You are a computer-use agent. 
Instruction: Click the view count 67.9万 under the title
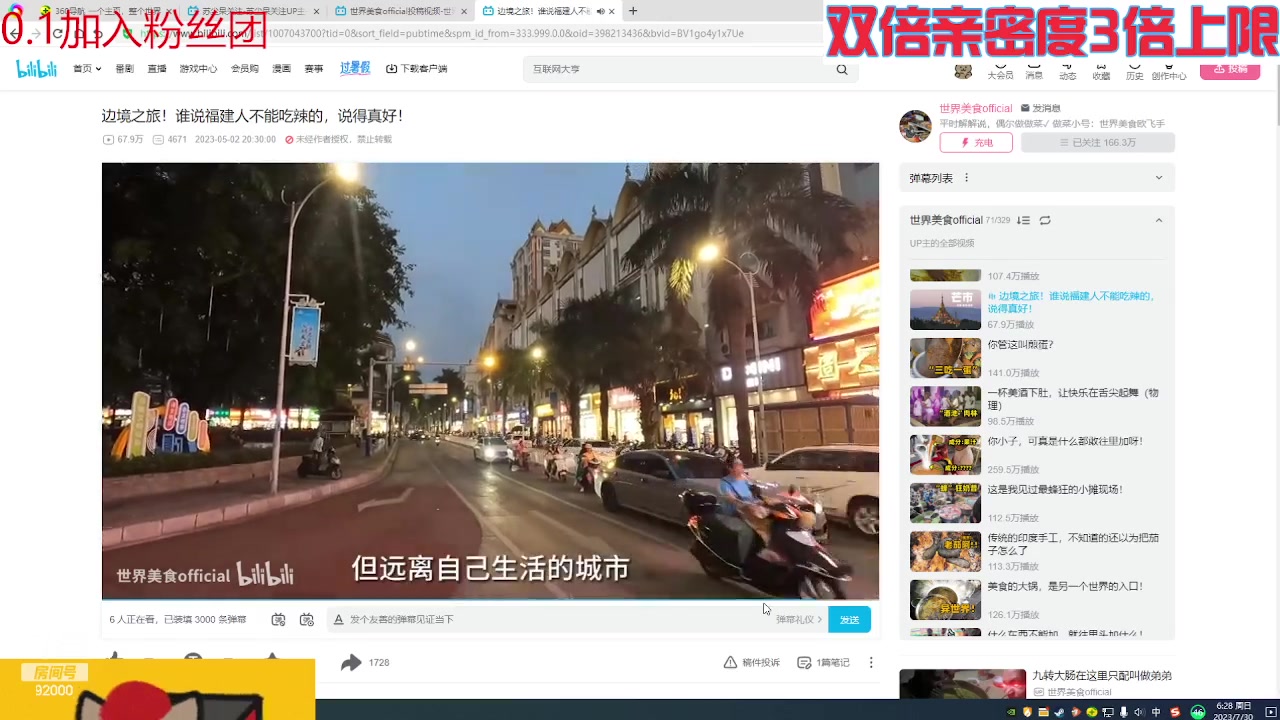[123, 140]
